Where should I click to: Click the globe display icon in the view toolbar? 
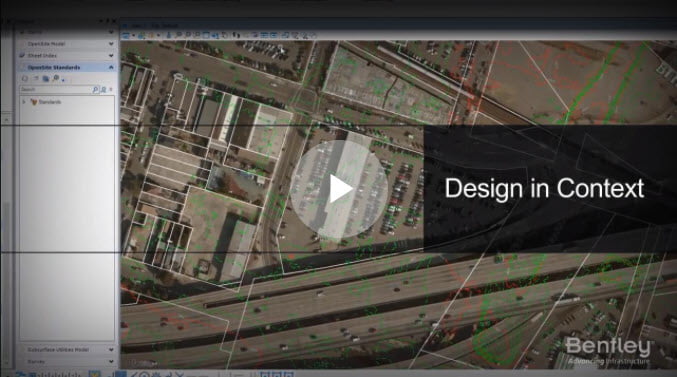click(x=141, y=35)
